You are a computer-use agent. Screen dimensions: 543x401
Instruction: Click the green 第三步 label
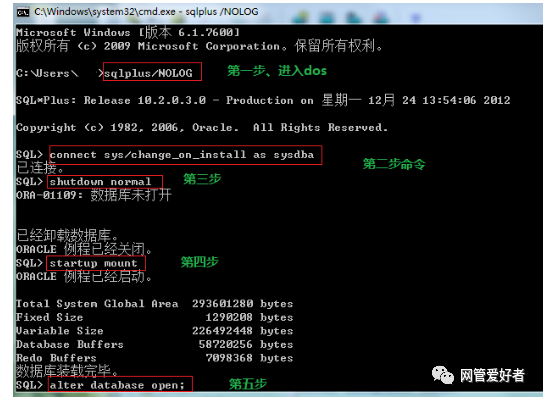(202, 179)
